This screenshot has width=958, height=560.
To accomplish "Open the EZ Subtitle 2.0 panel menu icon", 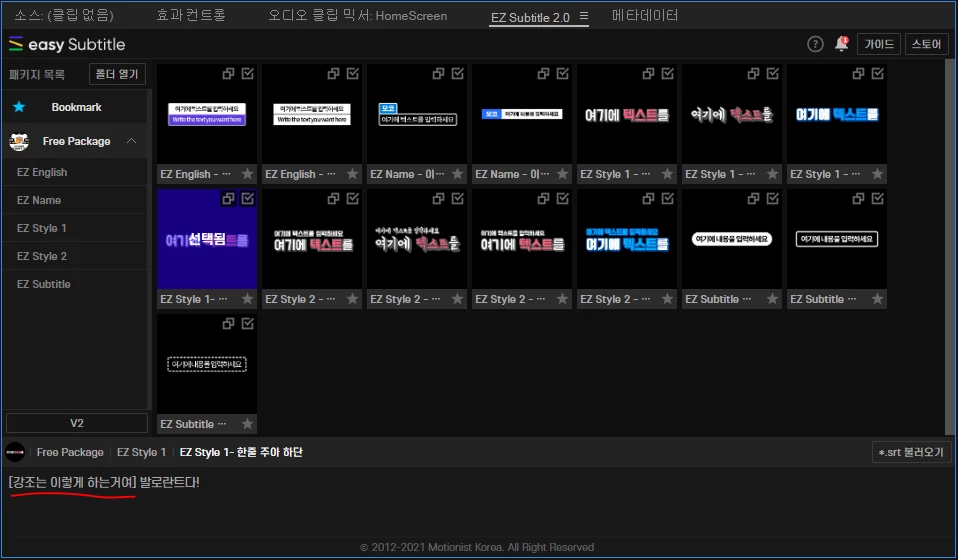I will pos(583,16).
